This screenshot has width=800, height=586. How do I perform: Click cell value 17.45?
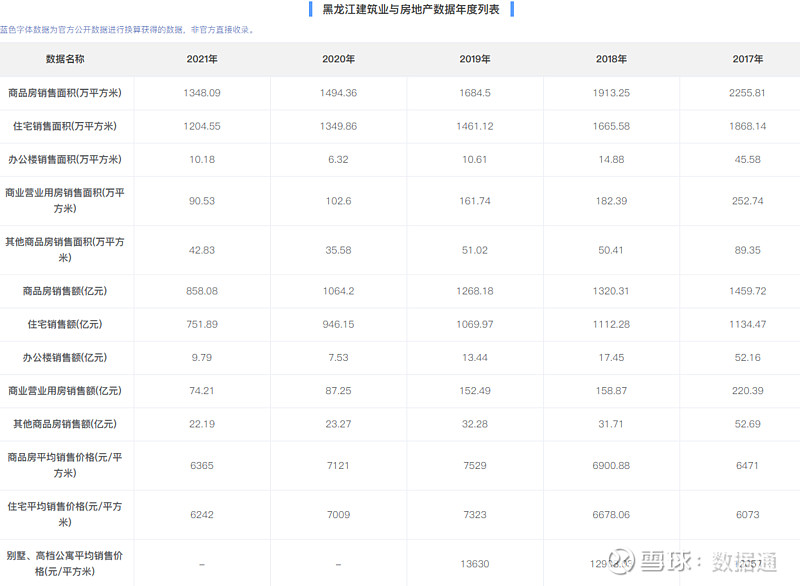click(x=611, y=357)
